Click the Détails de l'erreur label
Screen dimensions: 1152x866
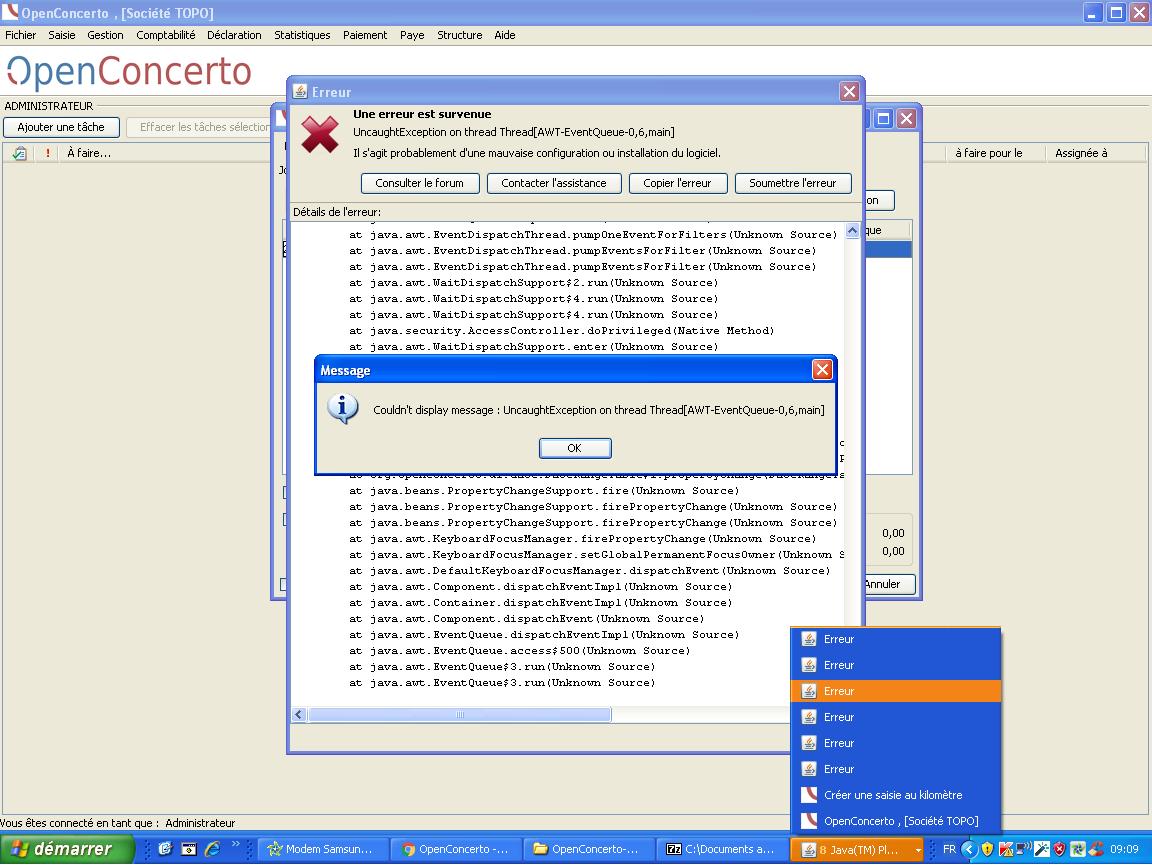[x=337, y=212]
